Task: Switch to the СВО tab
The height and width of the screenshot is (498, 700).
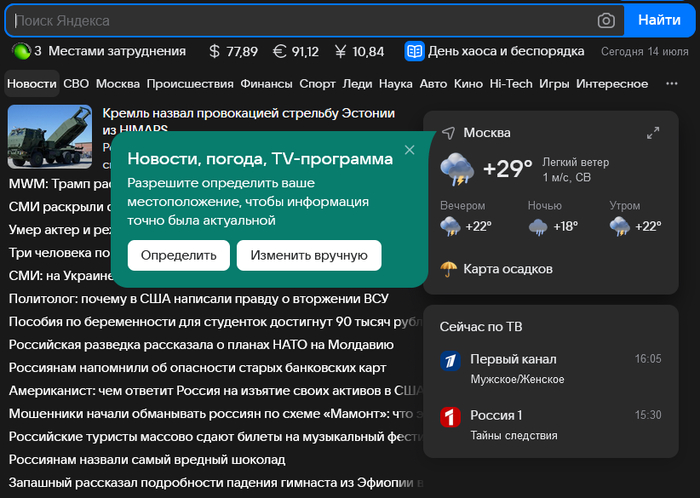Action: pos(76,83)
